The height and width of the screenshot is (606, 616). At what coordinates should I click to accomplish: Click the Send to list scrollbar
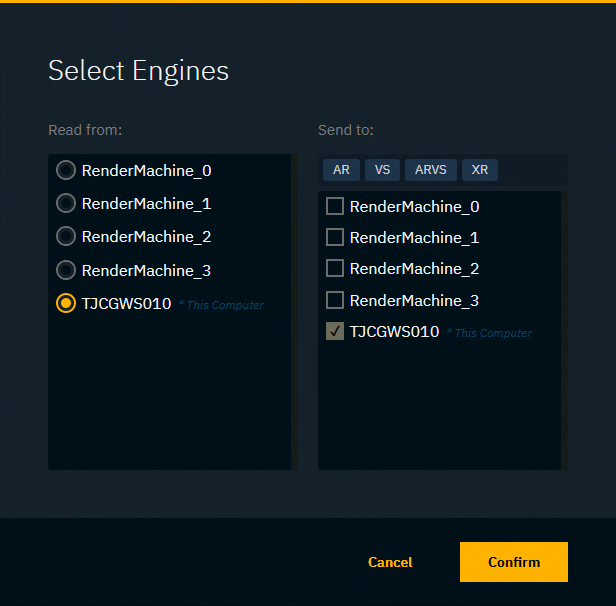(x=564, y=329)
